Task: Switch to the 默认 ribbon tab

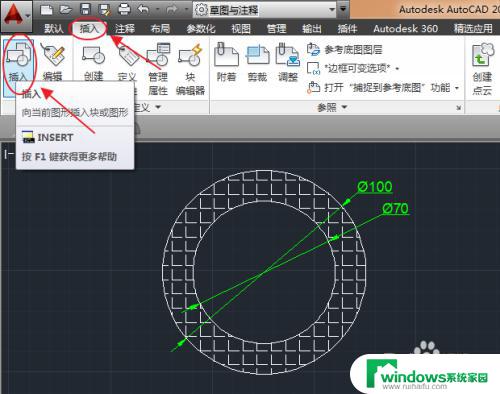Action: (x=53, y=29)
